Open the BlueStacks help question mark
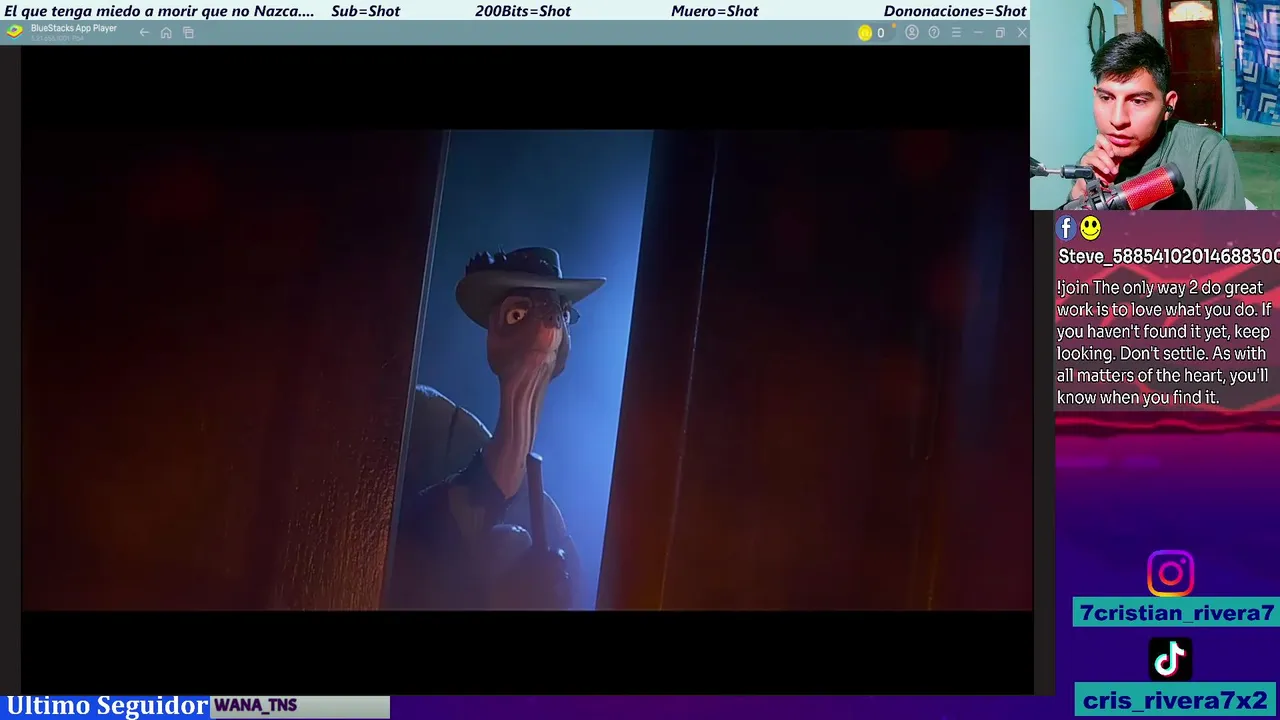The width and height of the screenshot is (1280, 720). click(x=934, y=33)
